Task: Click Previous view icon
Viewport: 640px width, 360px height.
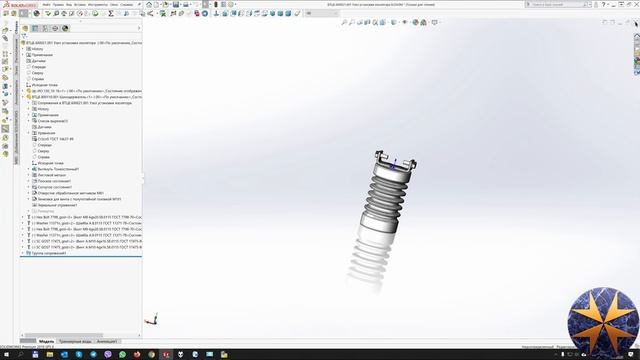Action: click(360, 22)
